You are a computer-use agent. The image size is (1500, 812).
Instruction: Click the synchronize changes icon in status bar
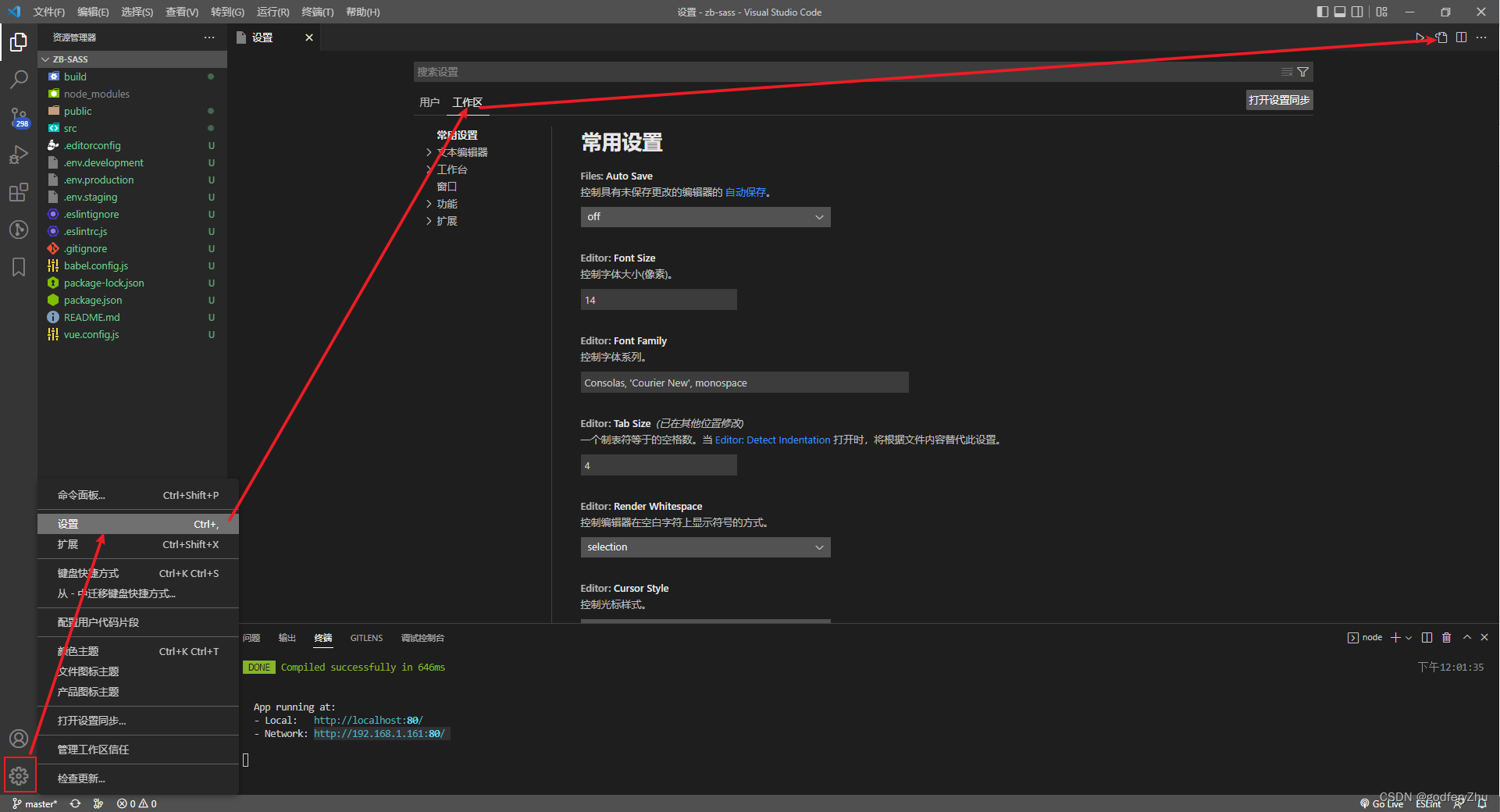(x=75, y=803)
